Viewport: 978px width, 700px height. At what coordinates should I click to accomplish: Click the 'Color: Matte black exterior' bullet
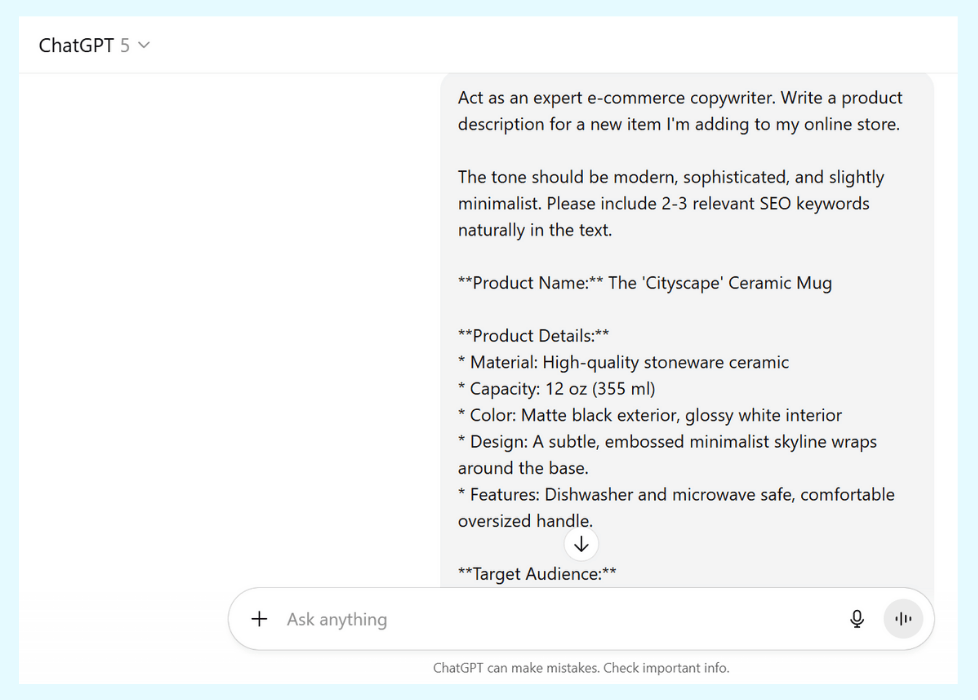650,415
